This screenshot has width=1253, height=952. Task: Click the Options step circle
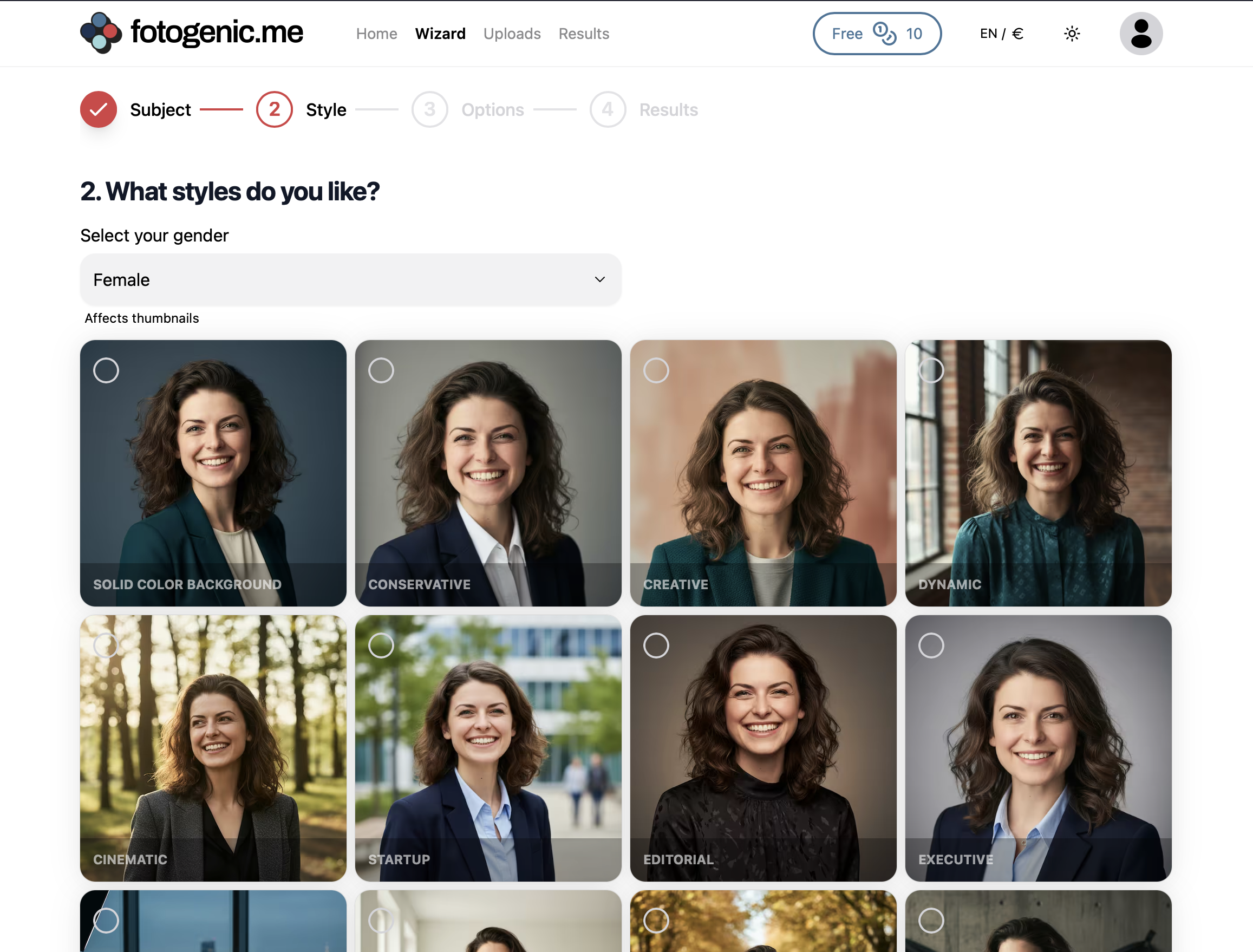tap(429, 109)
